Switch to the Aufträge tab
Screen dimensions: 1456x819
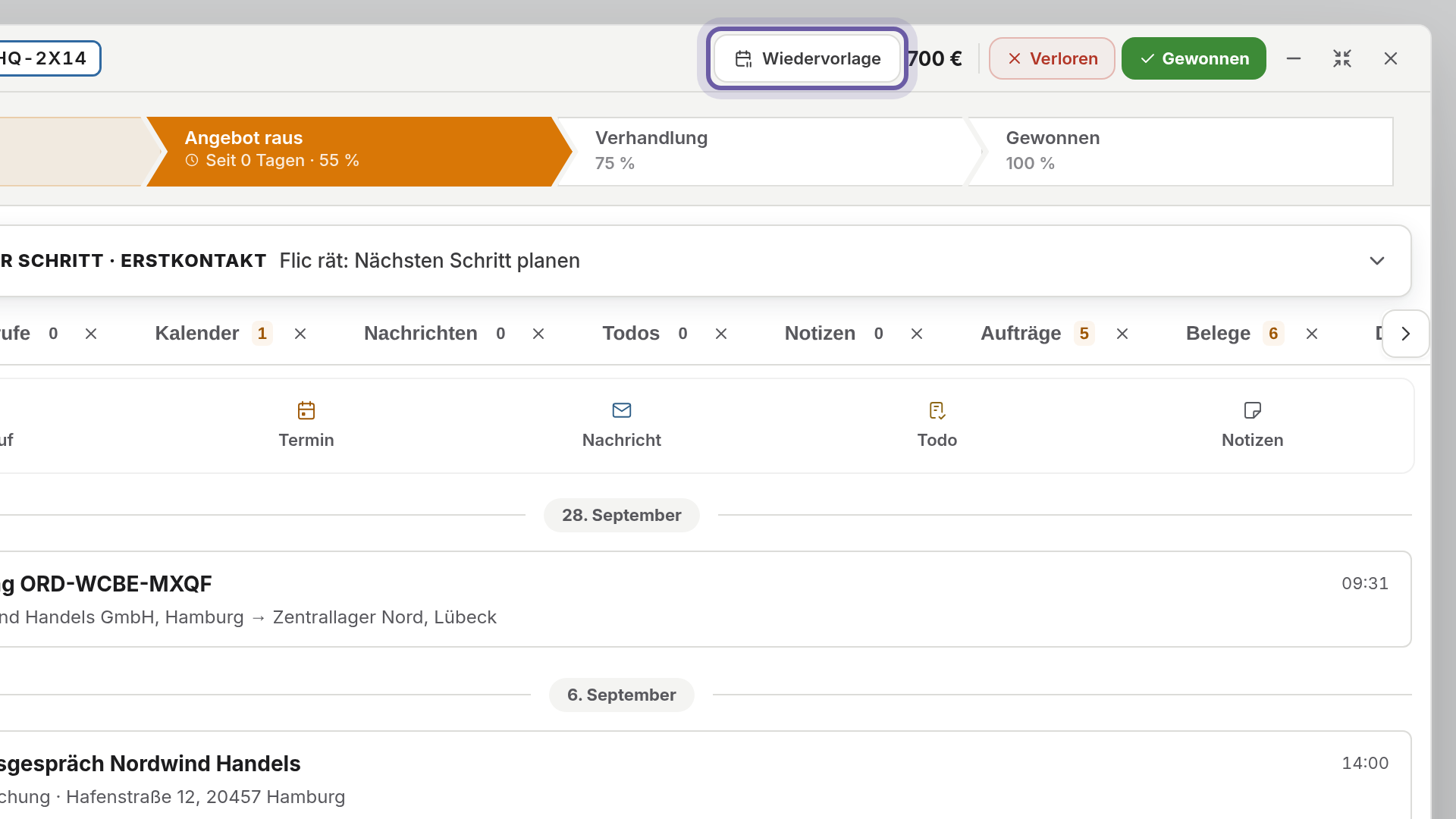tap(1037, 334)
